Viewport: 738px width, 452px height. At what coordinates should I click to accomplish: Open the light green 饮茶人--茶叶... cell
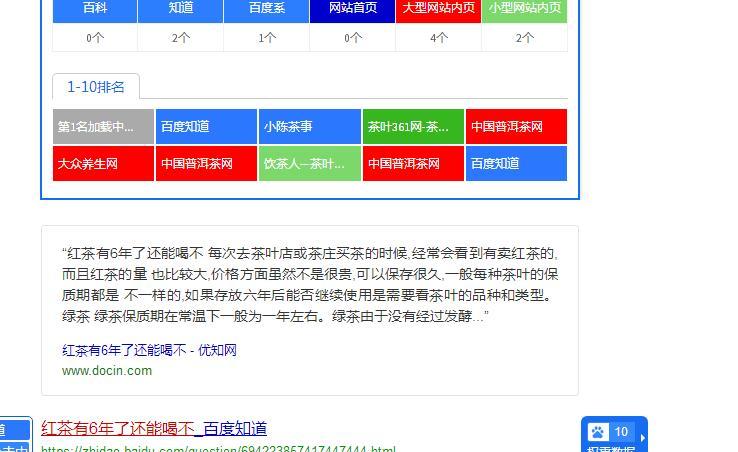coord(310,163)
